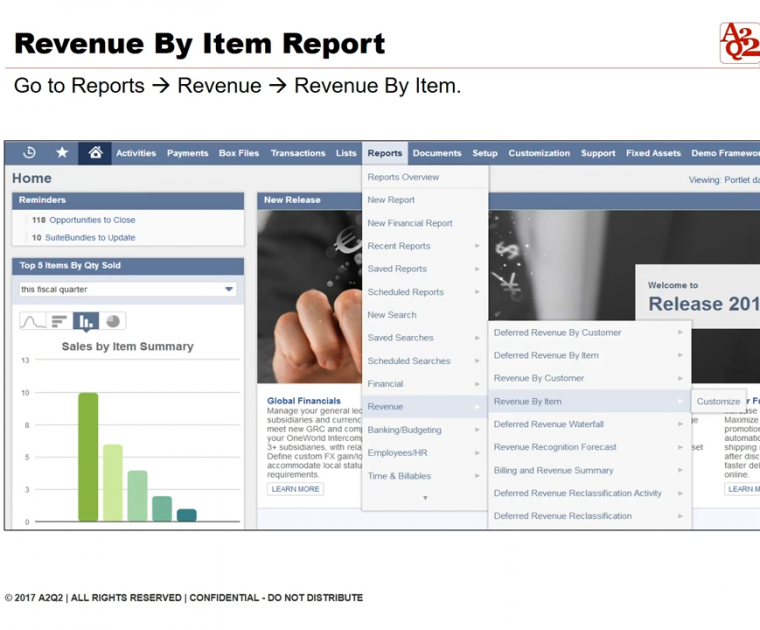Select the vertical column chart icon

pyautogui.click(x=86, y=321)
